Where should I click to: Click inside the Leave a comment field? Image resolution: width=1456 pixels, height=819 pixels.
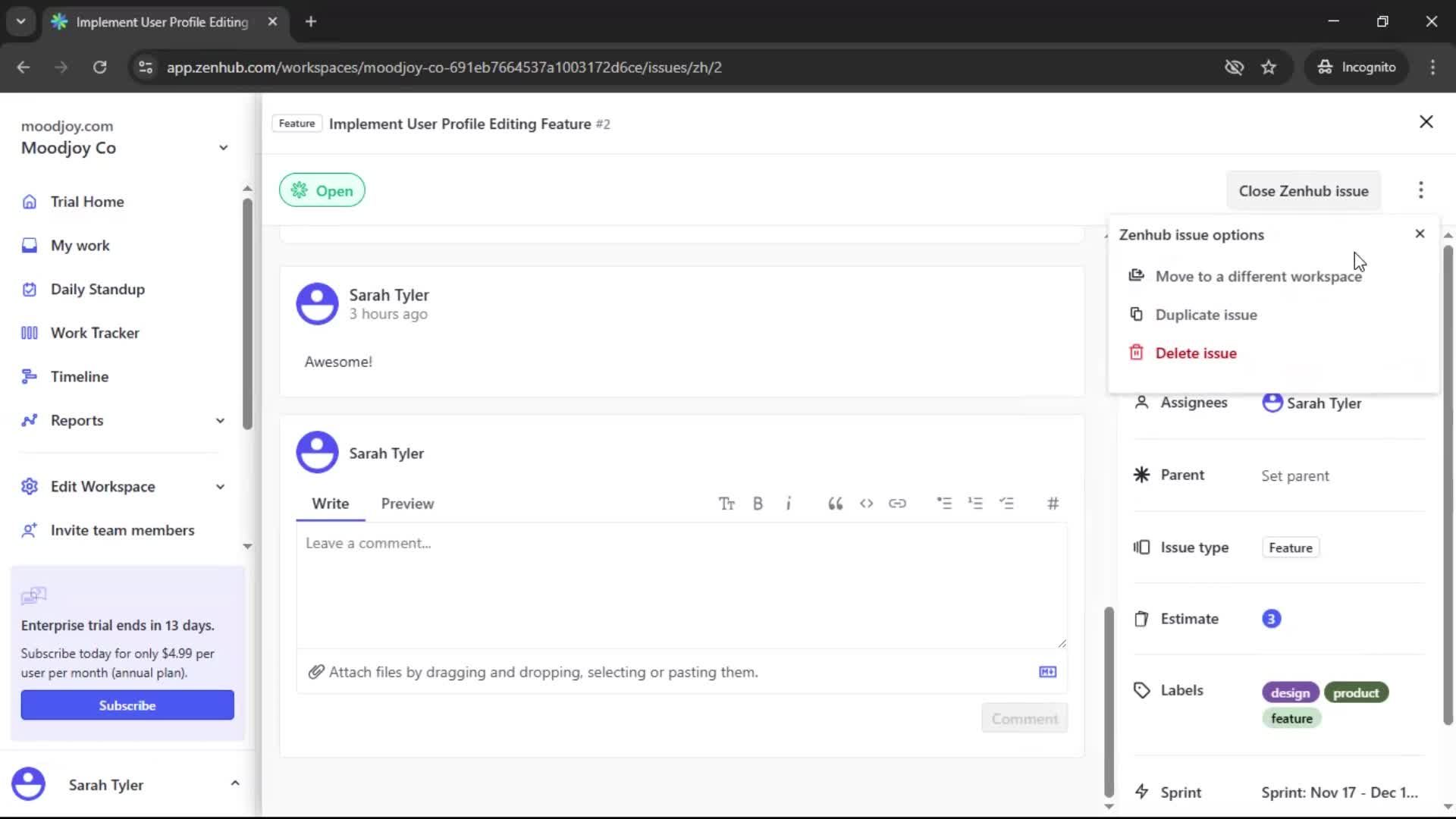681,584
